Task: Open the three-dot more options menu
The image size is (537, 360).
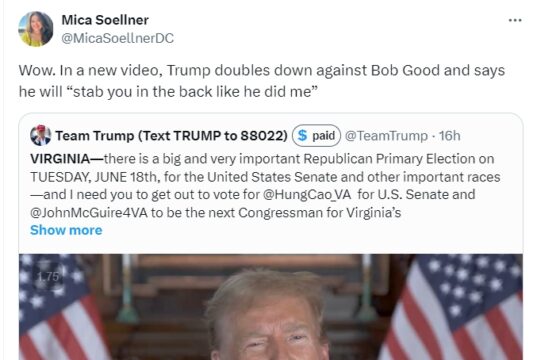Action: 515,21
